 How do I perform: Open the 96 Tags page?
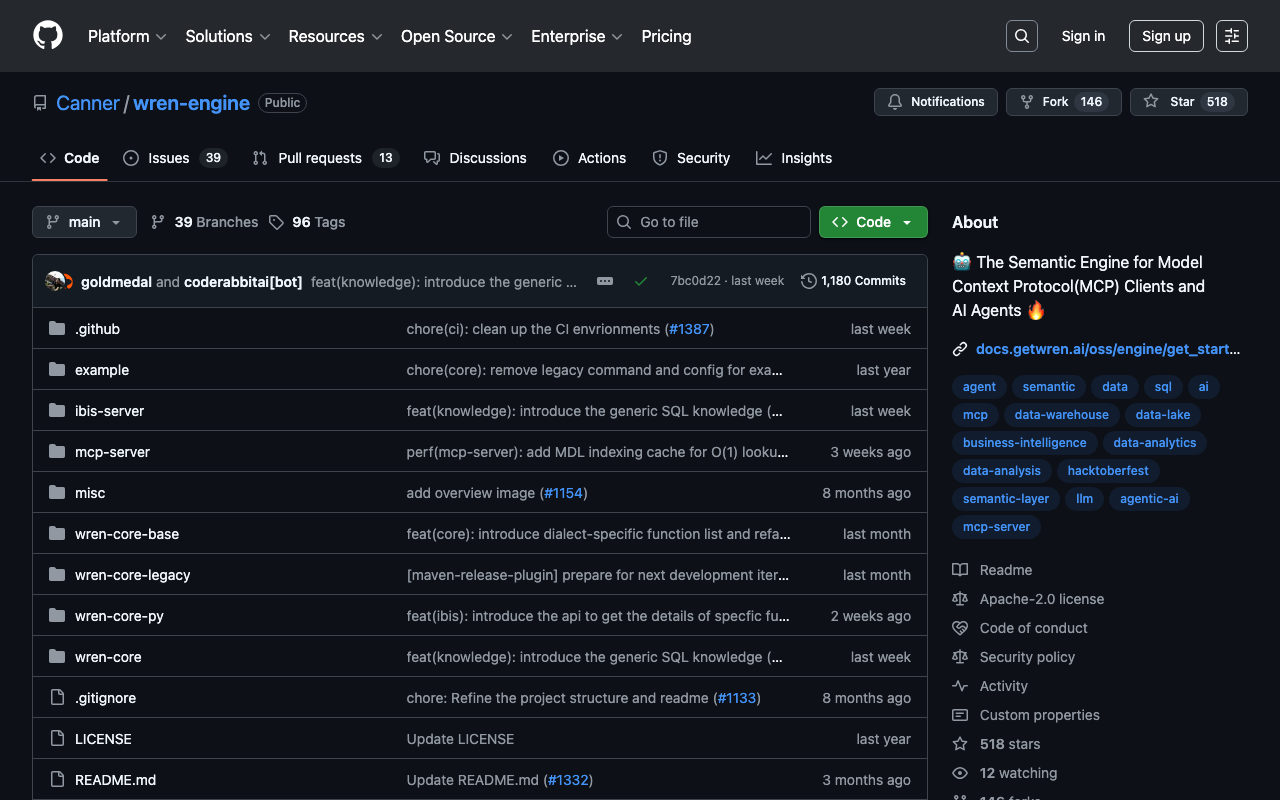307,222
